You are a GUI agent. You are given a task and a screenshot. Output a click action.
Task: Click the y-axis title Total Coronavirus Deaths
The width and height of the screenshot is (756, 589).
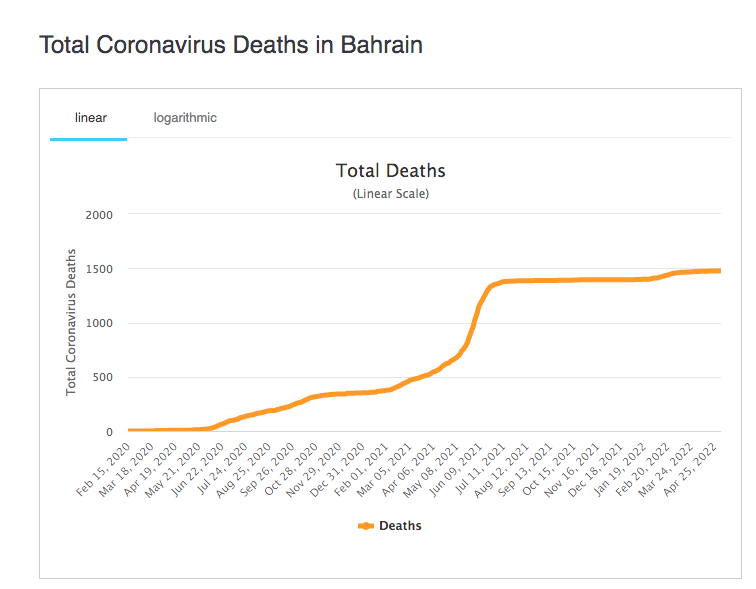(72, 322)
